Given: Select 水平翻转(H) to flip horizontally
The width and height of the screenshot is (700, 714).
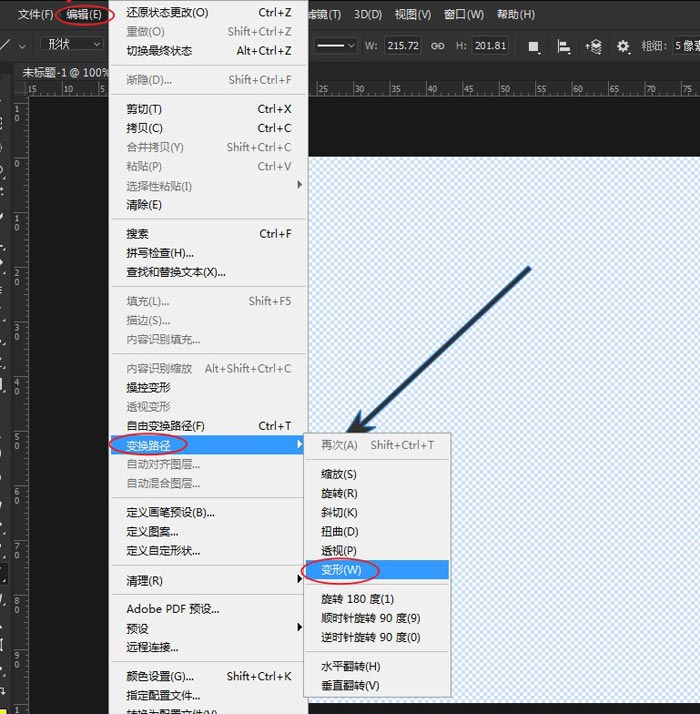Looking at the screenshot, I should pos(350,666).
